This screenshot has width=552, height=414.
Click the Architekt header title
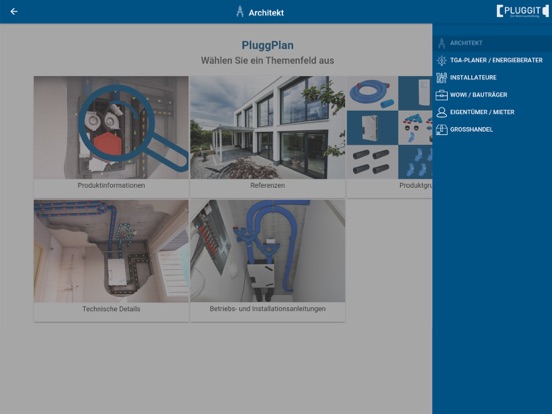(x=266, y=13)
